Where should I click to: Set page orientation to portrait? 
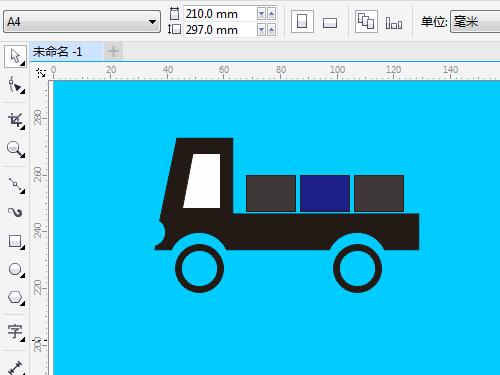pyautogui.click(x=302, y=22)
